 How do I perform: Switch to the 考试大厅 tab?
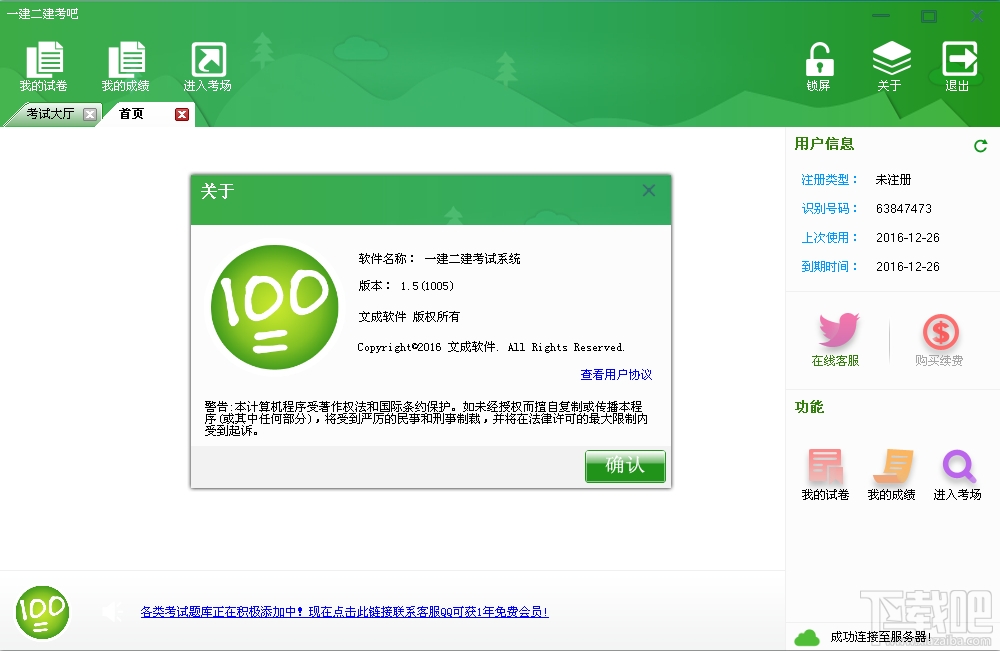point(50,113)
